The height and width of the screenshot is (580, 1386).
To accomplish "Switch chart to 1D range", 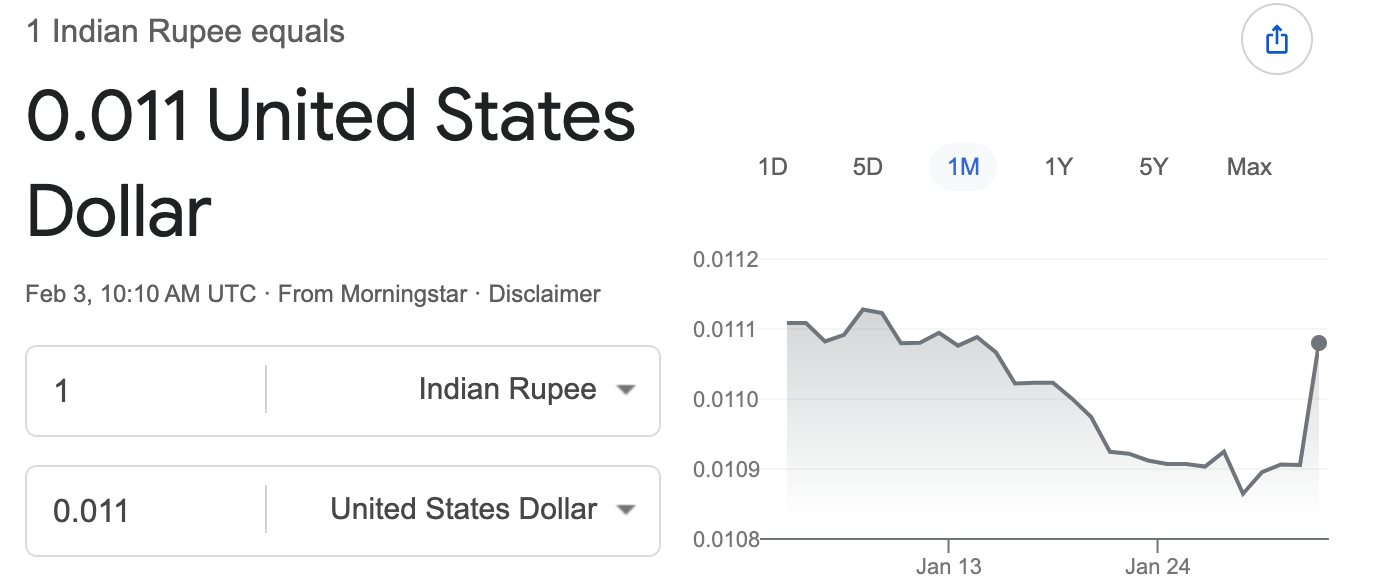I will point(772,167).
